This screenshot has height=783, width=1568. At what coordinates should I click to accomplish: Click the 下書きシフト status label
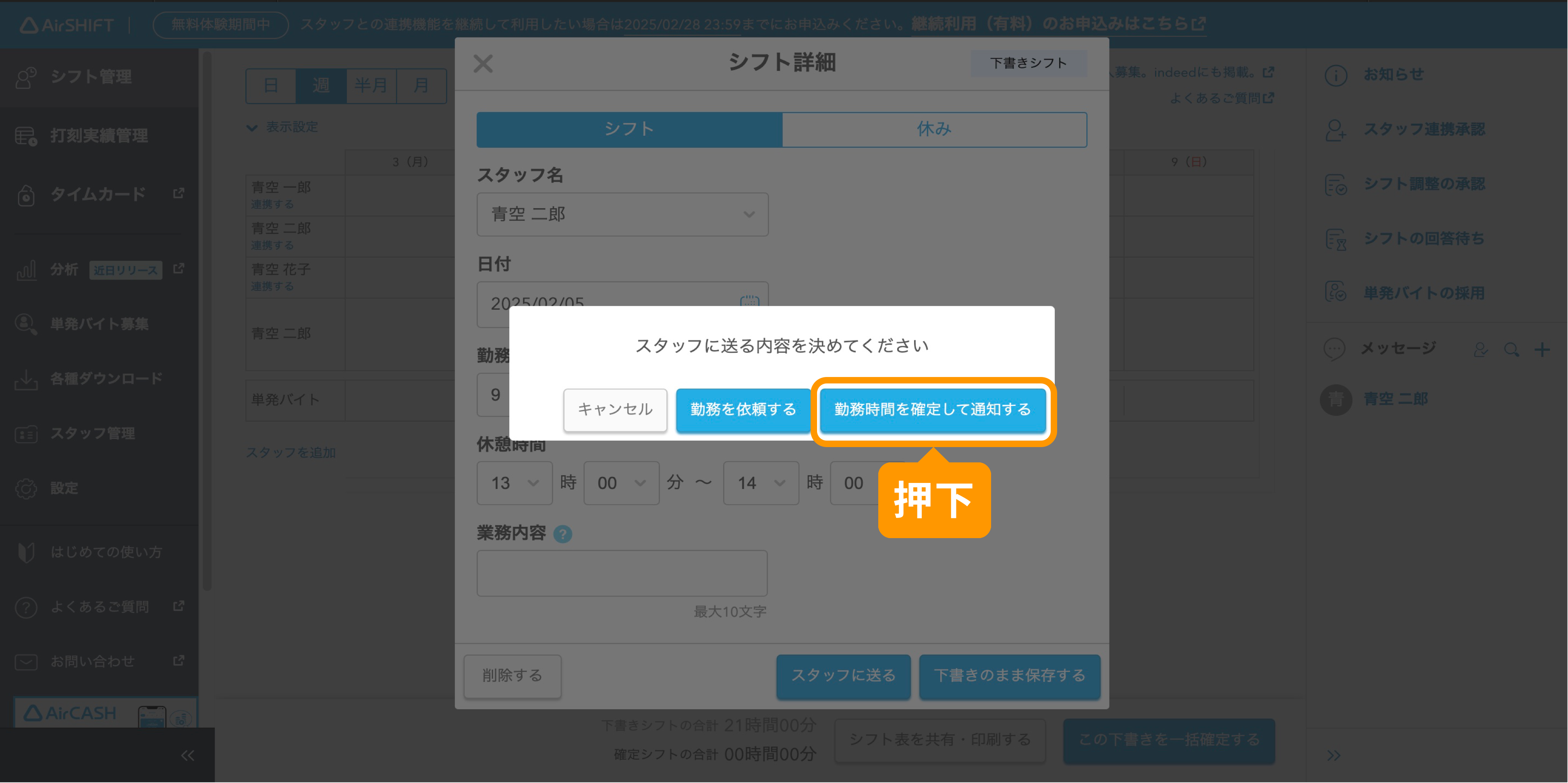pos(1028,63)
